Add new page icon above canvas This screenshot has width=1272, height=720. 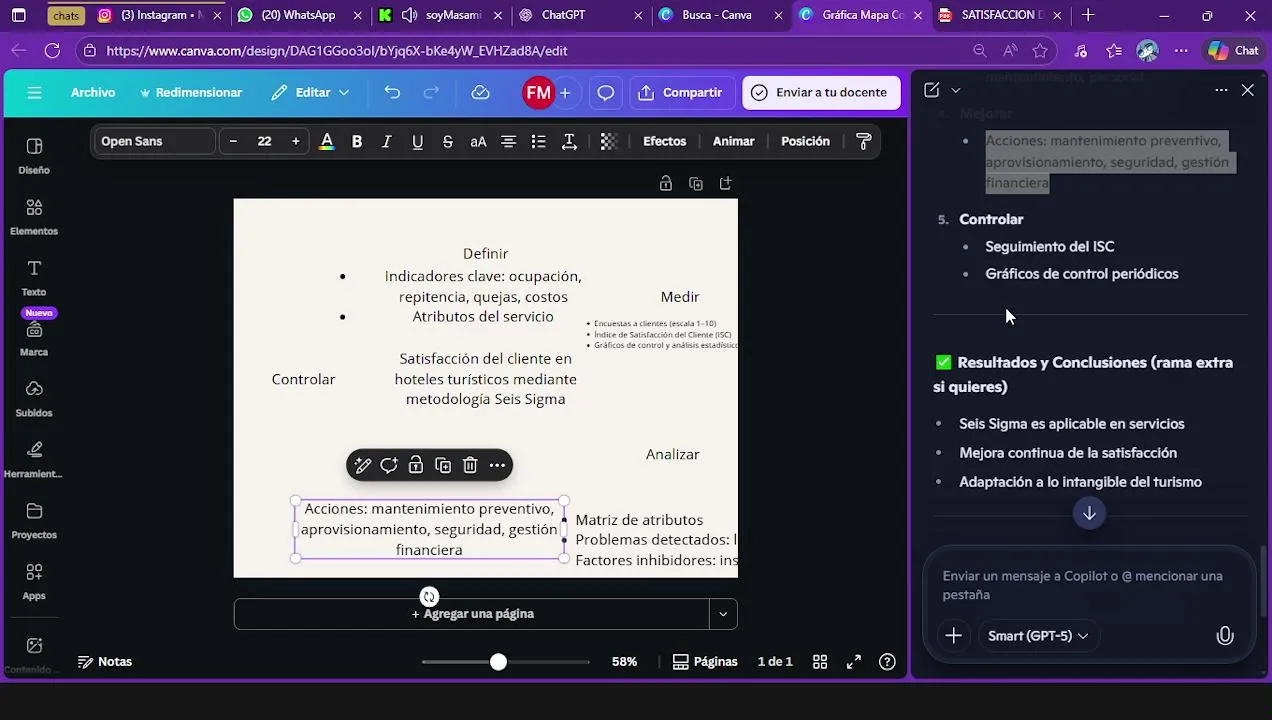click(x=725, y=183)
